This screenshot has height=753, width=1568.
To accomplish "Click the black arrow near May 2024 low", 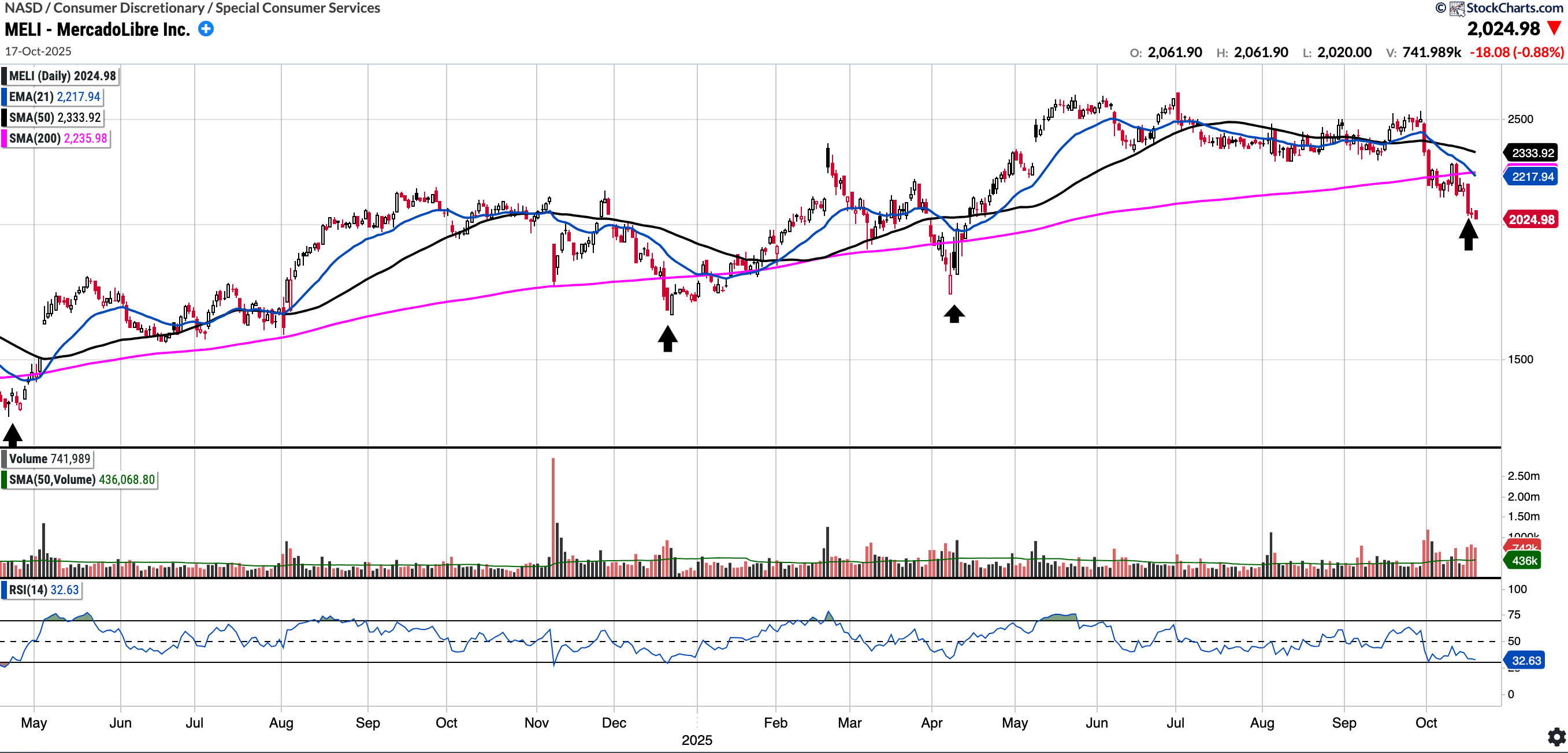I will [x=12, y=435].
